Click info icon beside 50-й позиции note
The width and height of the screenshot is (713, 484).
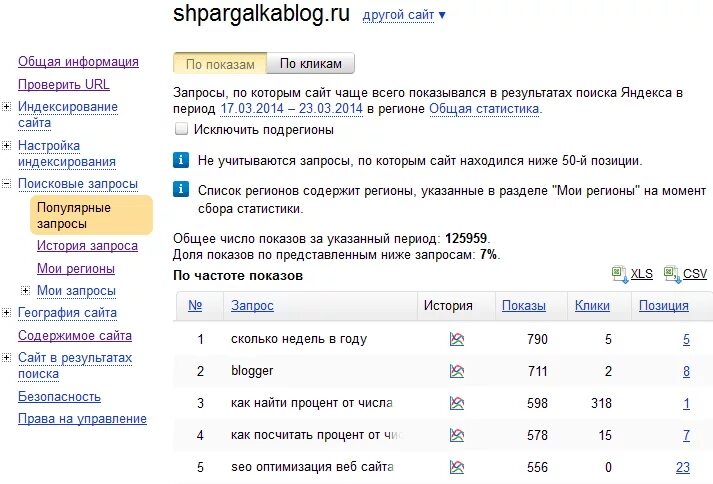click(181, 160)
